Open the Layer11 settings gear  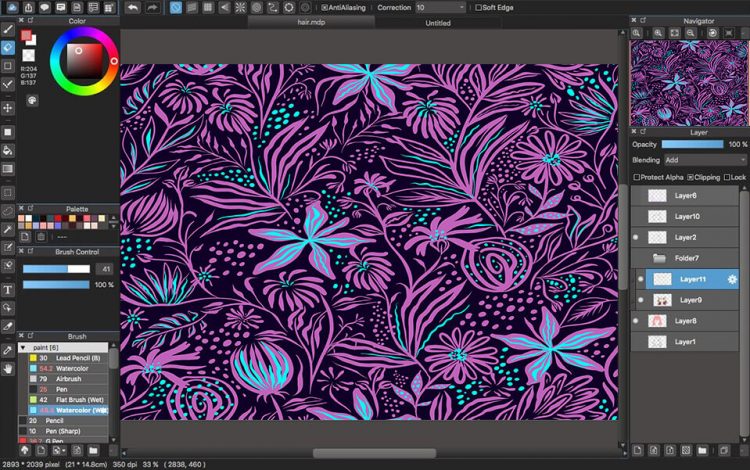[732, 279]
